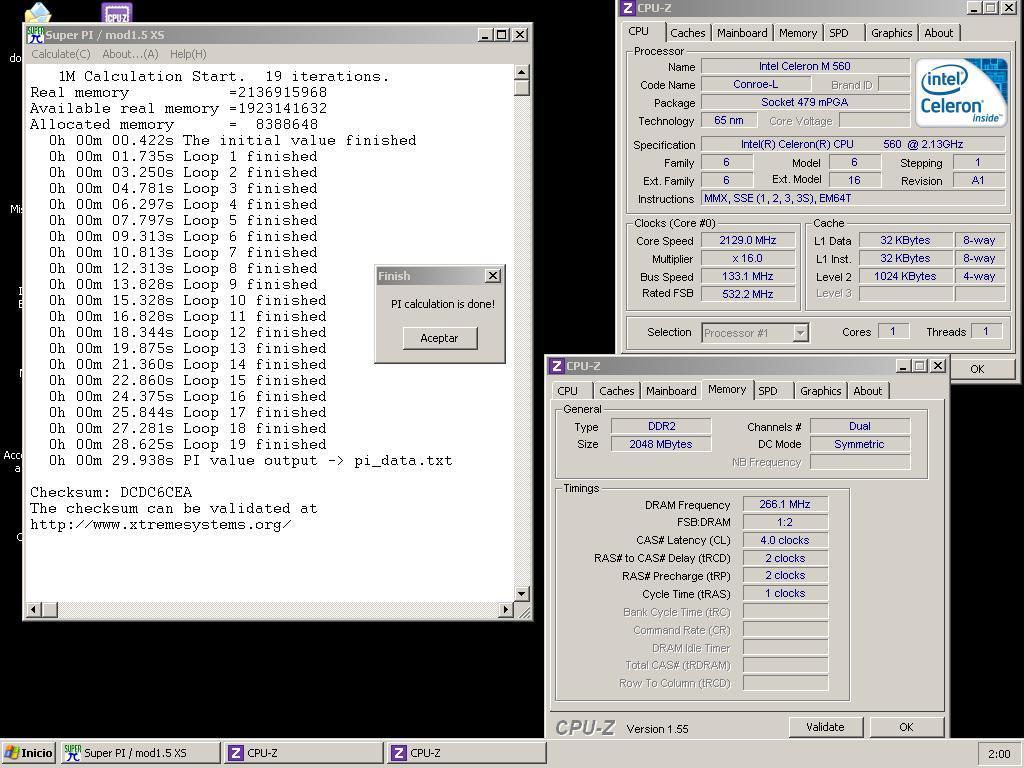Viewport: 1024px width, 768px height.
Task: Switch to About tab in top CPU-Z window
Action: (938, 33)
